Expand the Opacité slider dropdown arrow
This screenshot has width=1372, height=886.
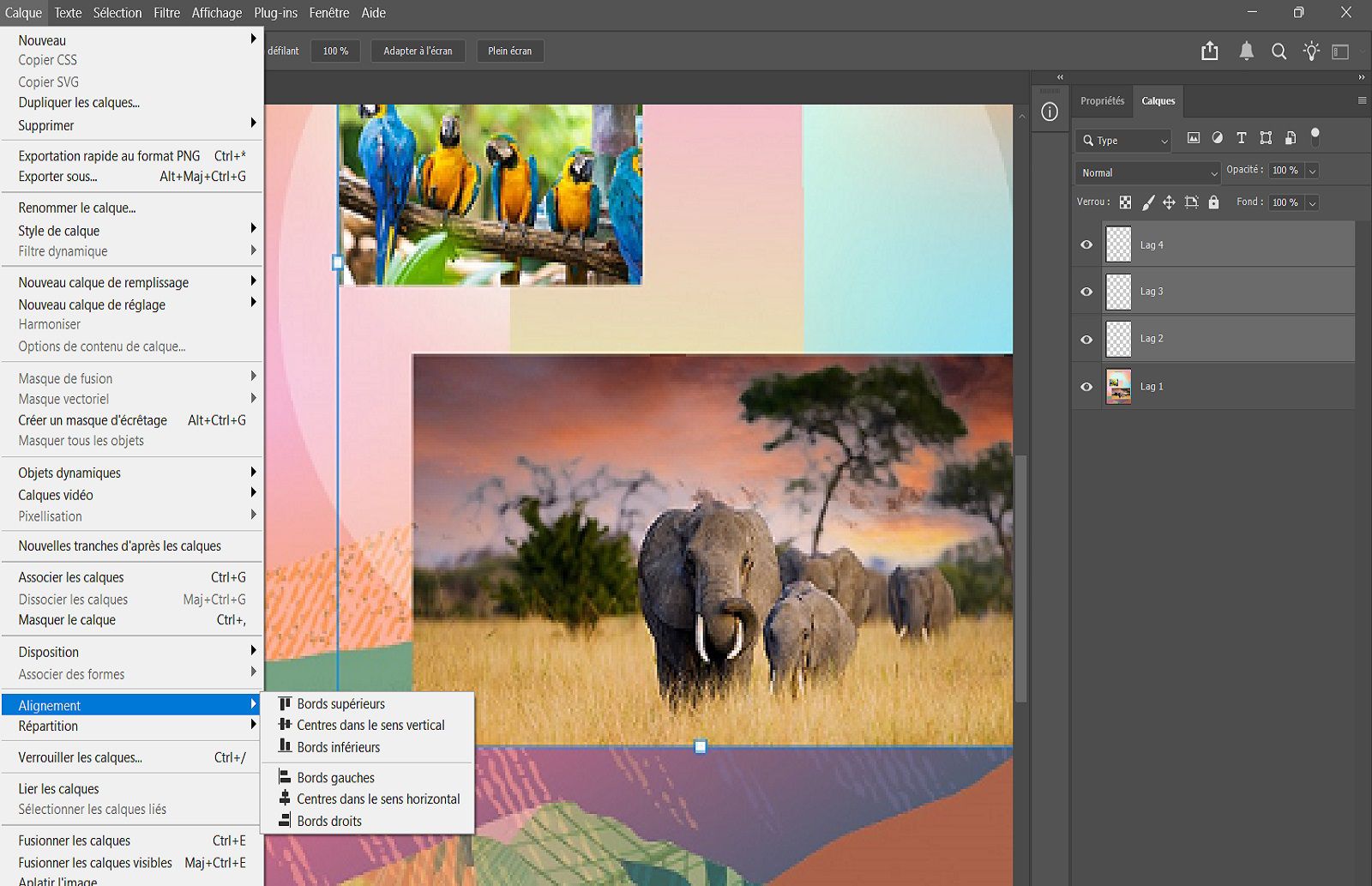1312,171
